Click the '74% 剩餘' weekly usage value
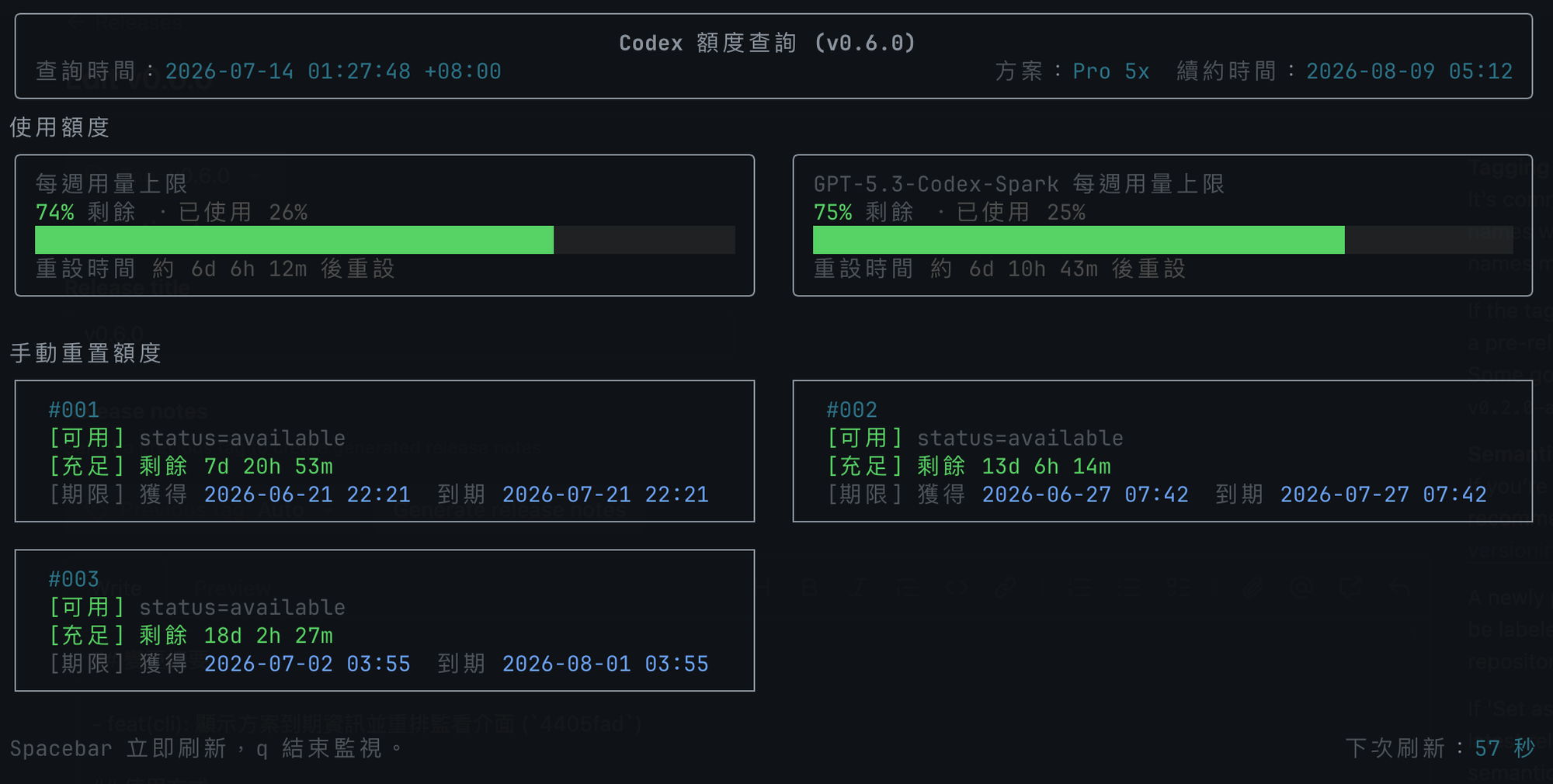 [x=85, y=212]
